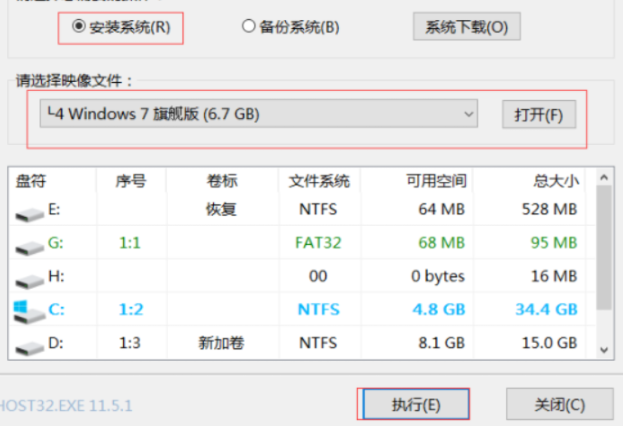
Task: Click the D: drive disk icon
Action: pos(28,344)
